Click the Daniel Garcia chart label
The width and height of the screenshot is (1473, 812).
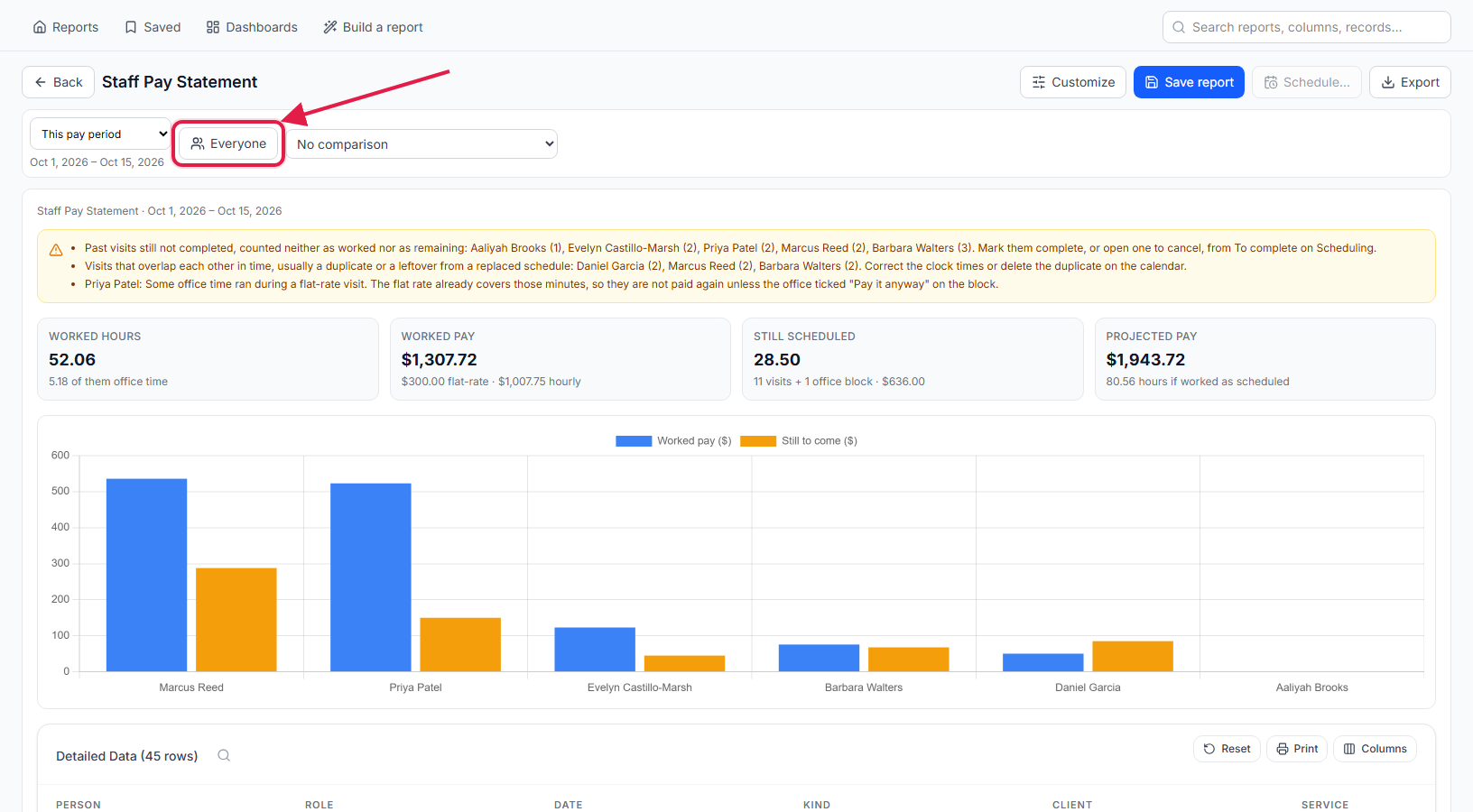coord(1088,687)
